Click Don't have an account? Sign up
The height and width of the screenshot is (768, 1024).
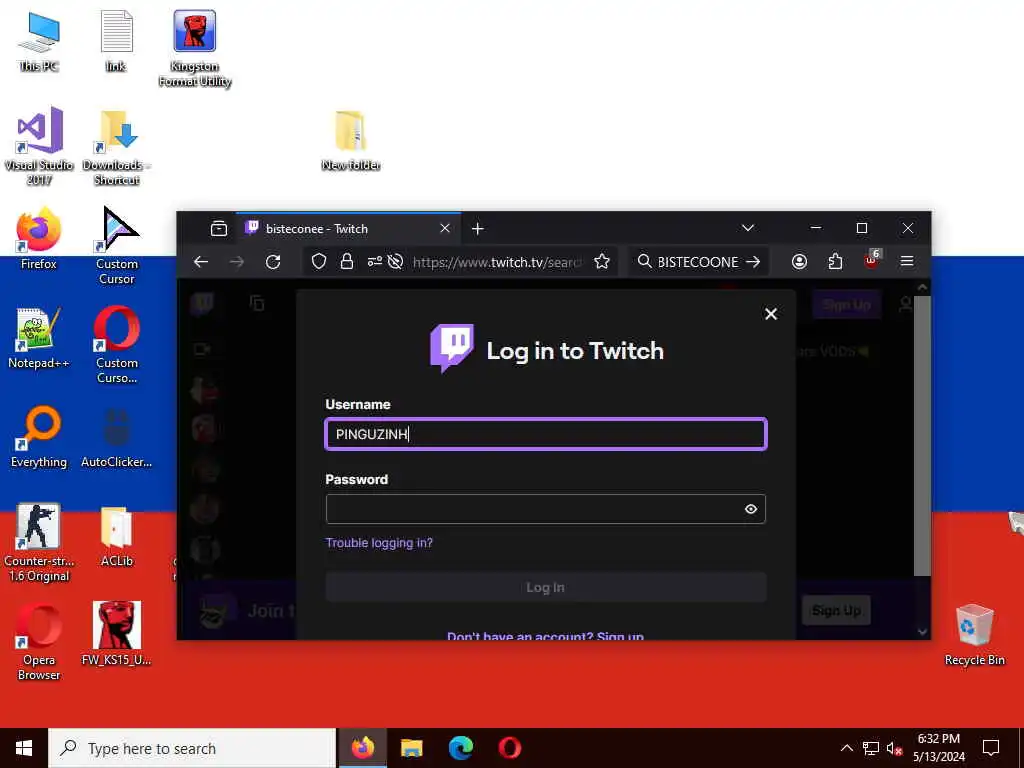pyautogui.click(x=545, y=636)
